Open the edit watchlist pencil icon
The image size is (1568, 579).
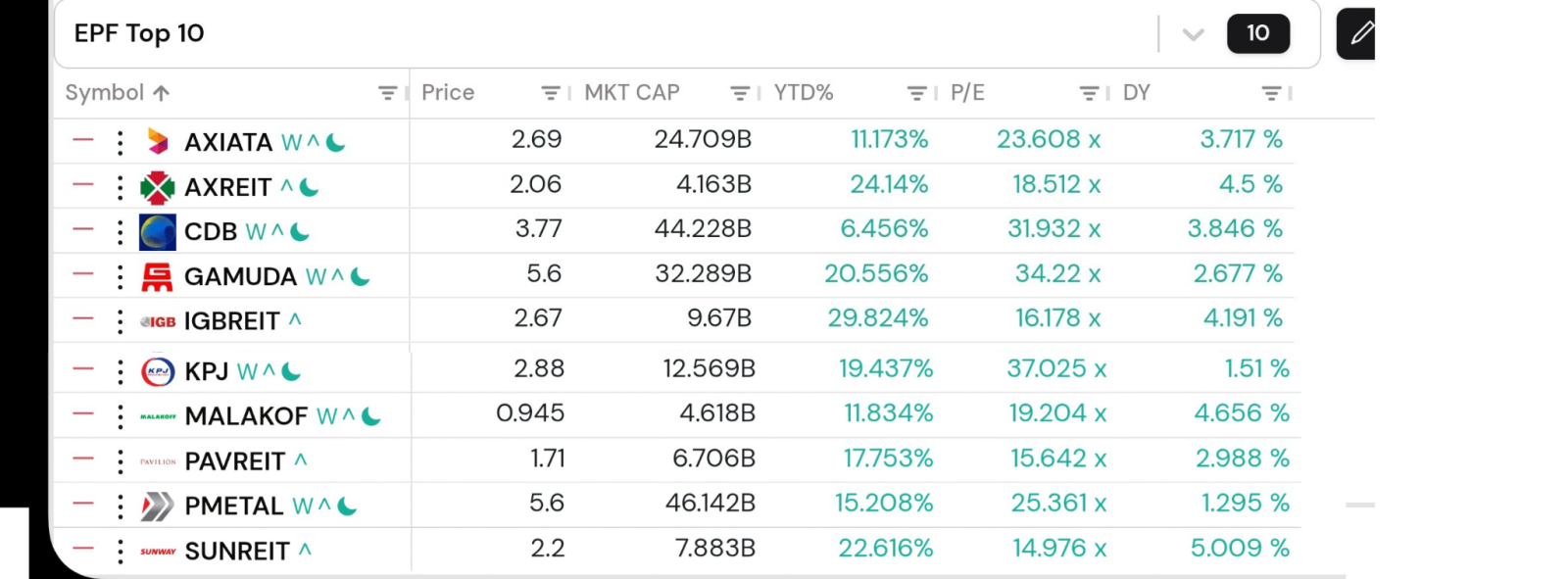[x=1357, y=33]
